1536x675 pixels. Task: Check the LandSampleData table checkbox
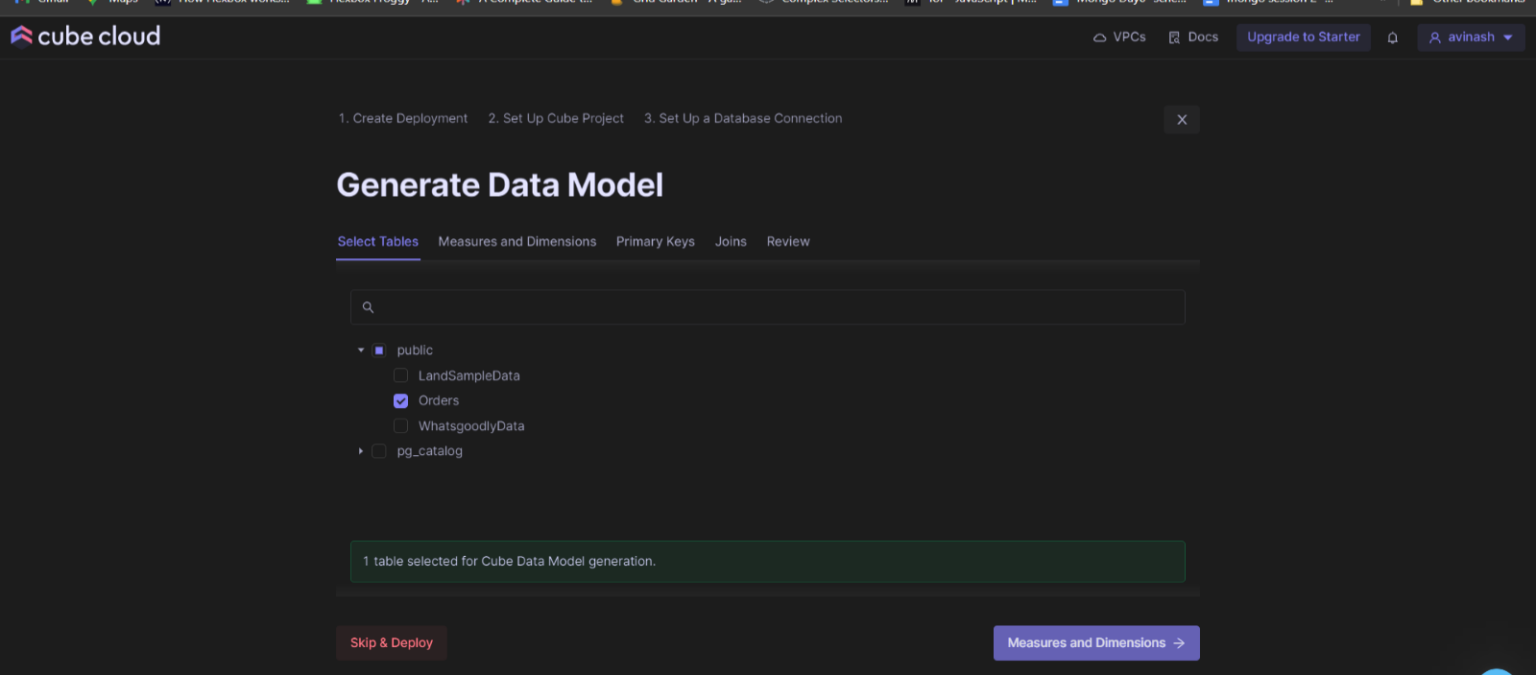click(401, 375)
